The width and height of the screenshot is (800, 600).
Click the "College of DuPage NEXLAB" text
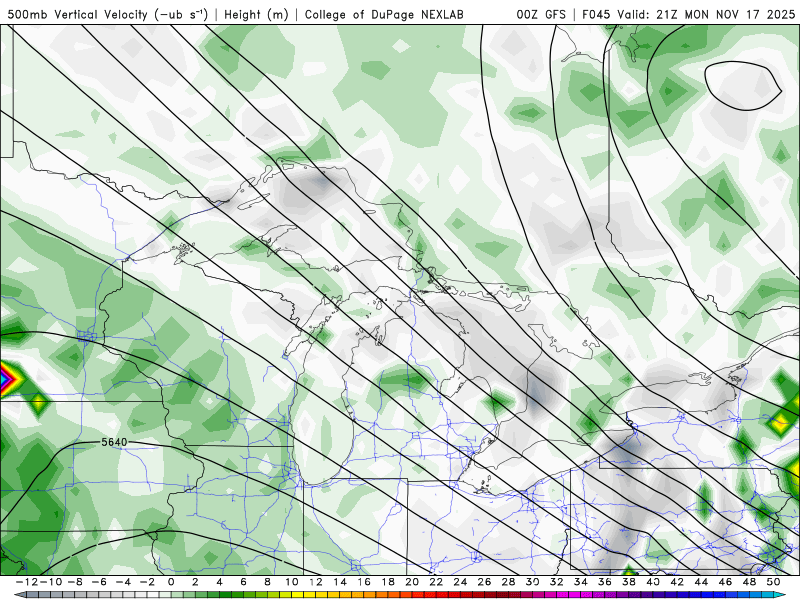click(x=384, y=14)
